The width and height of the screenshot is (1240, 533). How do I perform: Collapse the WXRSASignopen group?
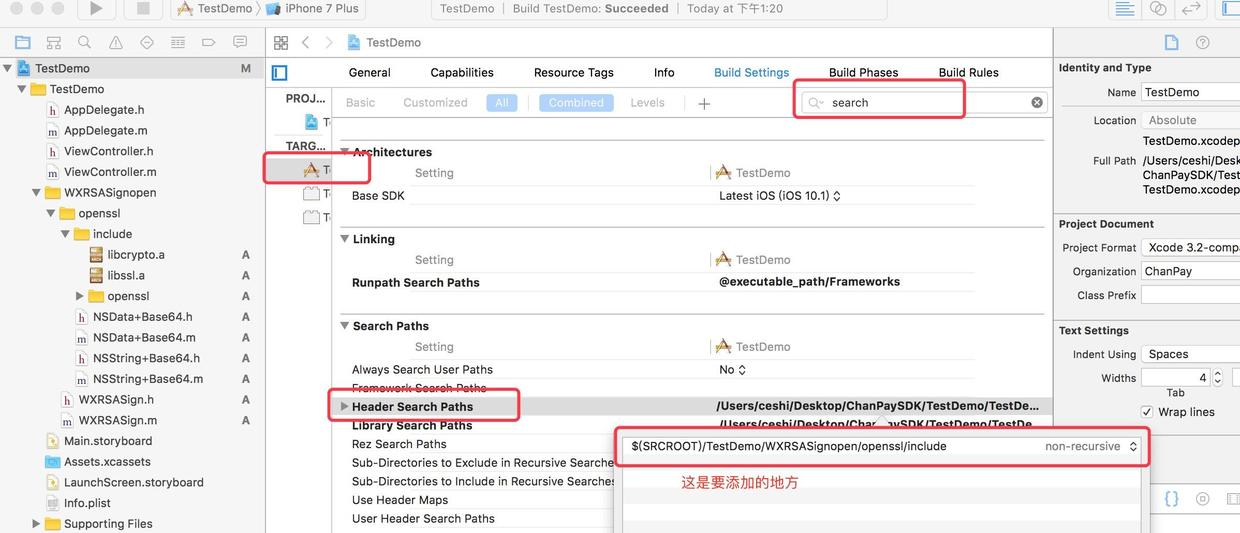click(36, 193)
